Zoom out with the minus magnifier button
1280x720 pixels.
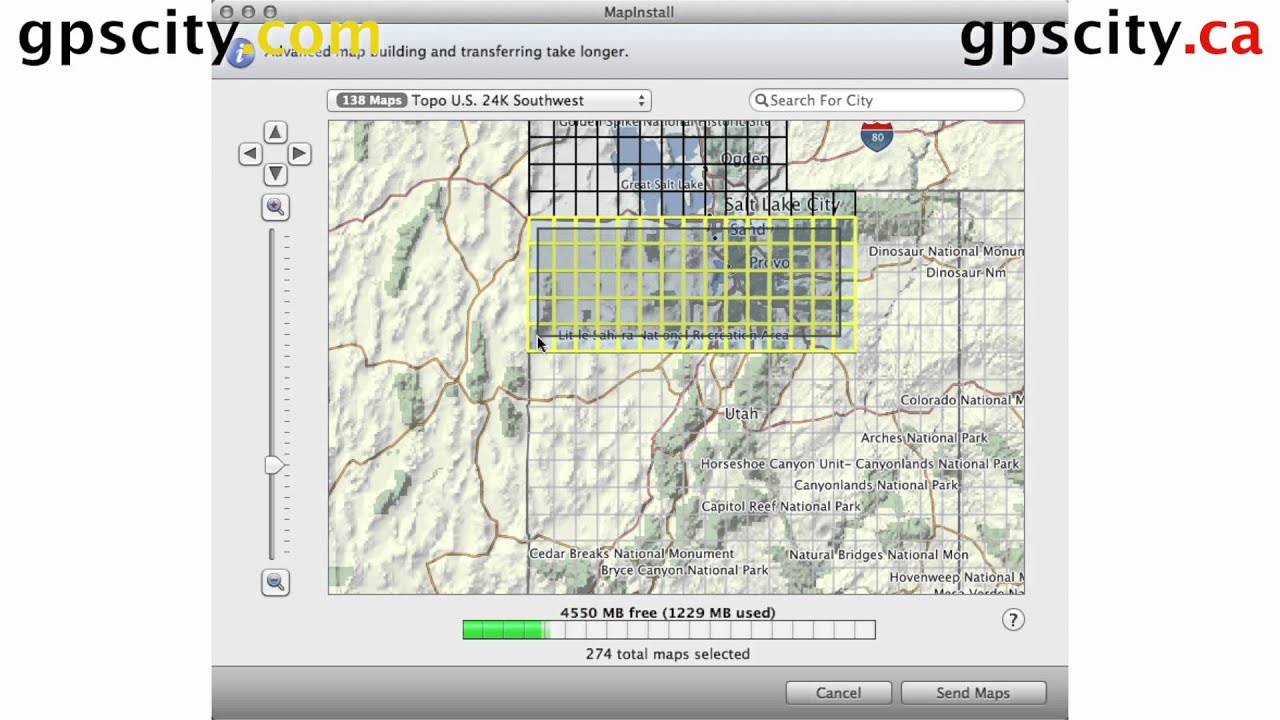[275, 582]
